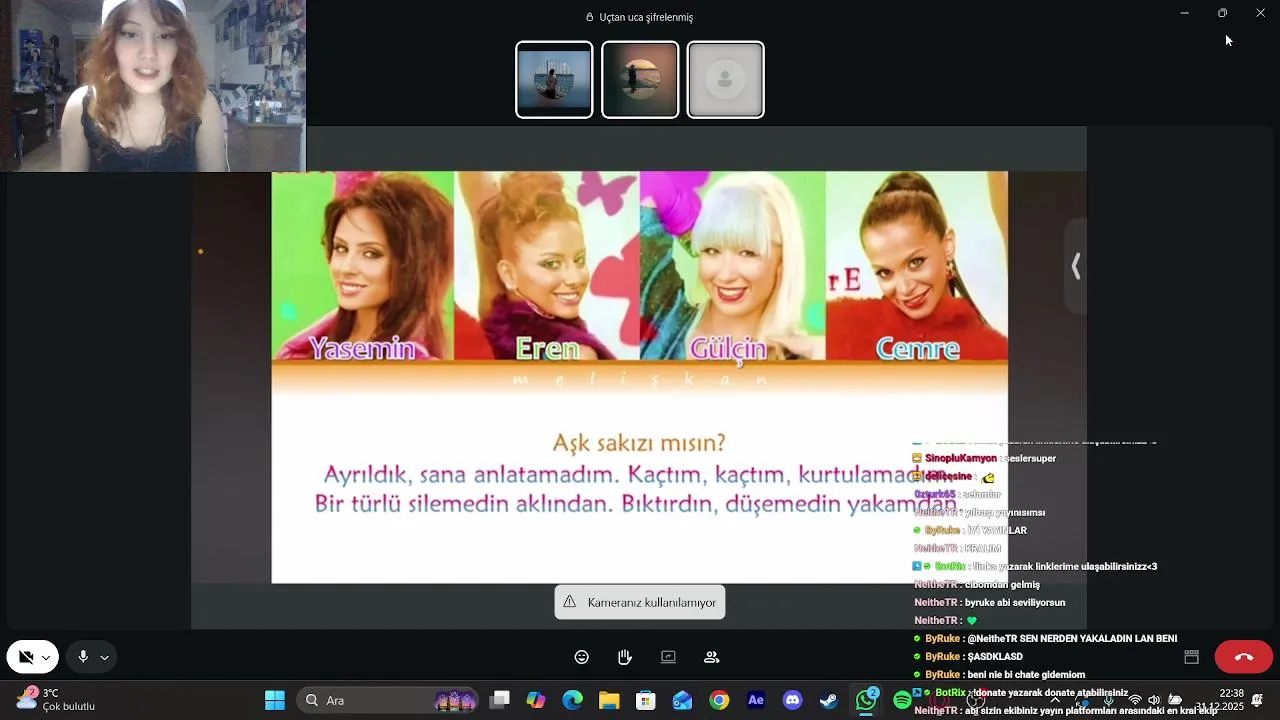1280x720 pixels.
Task: End the call with the red button
Action: click(x=1244, y=657)
